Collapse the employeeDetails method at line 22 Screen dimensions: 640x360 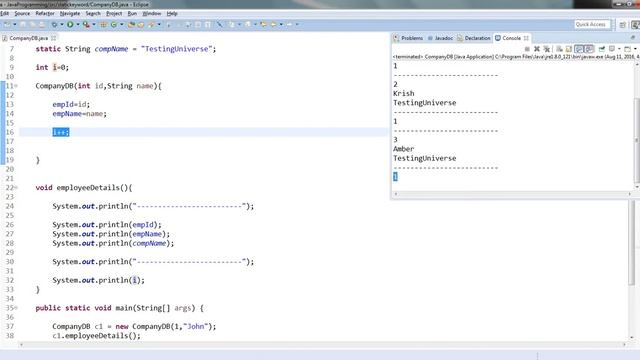[x=16, y=188]
